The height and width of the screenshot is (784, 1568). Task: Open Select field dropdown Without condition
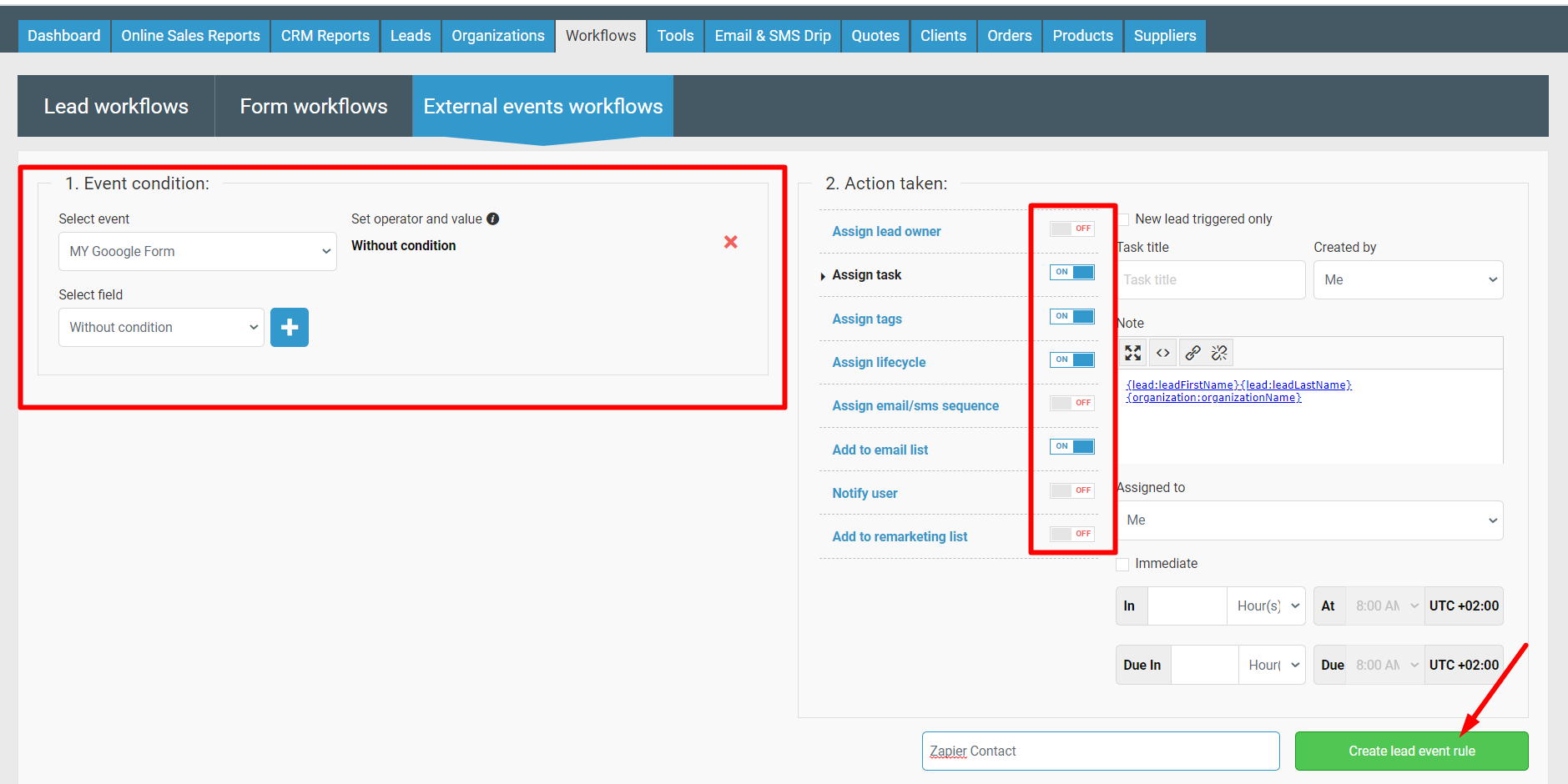click(161, 327)
